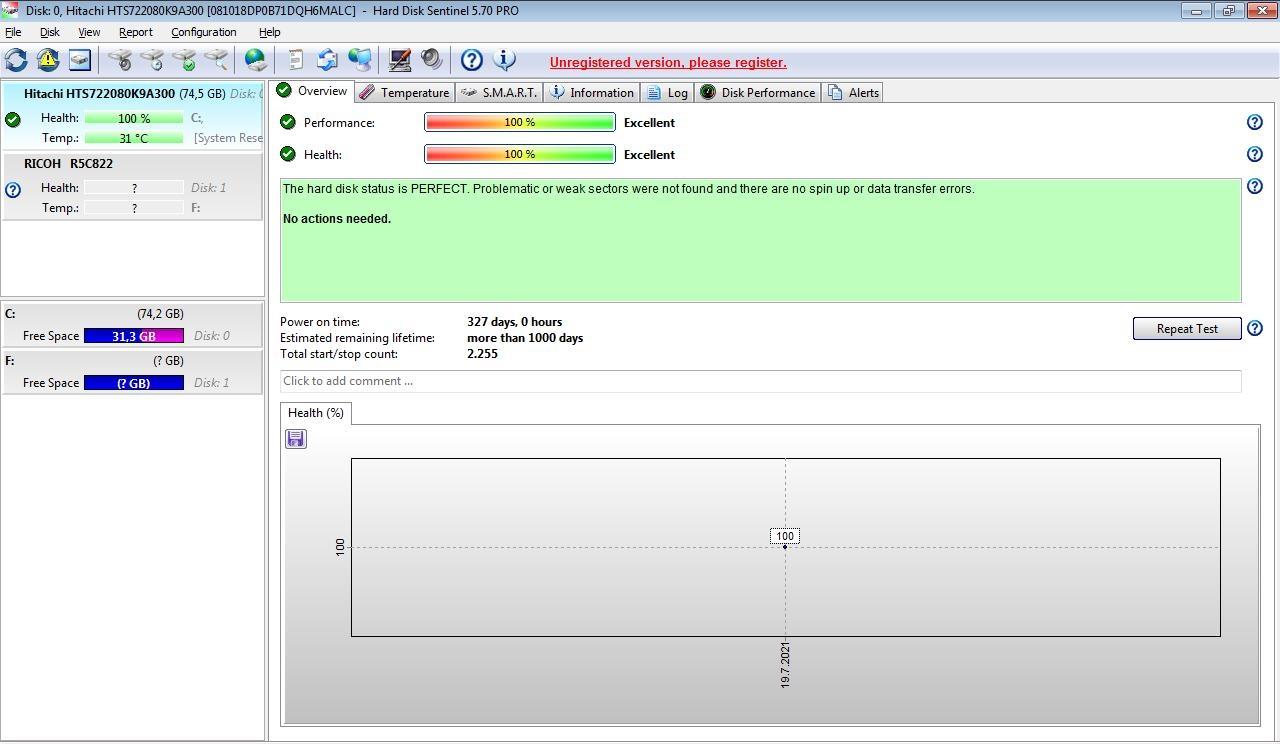Click the blue hard disk panel icon
1280x744 pixels.
point(79,60)
